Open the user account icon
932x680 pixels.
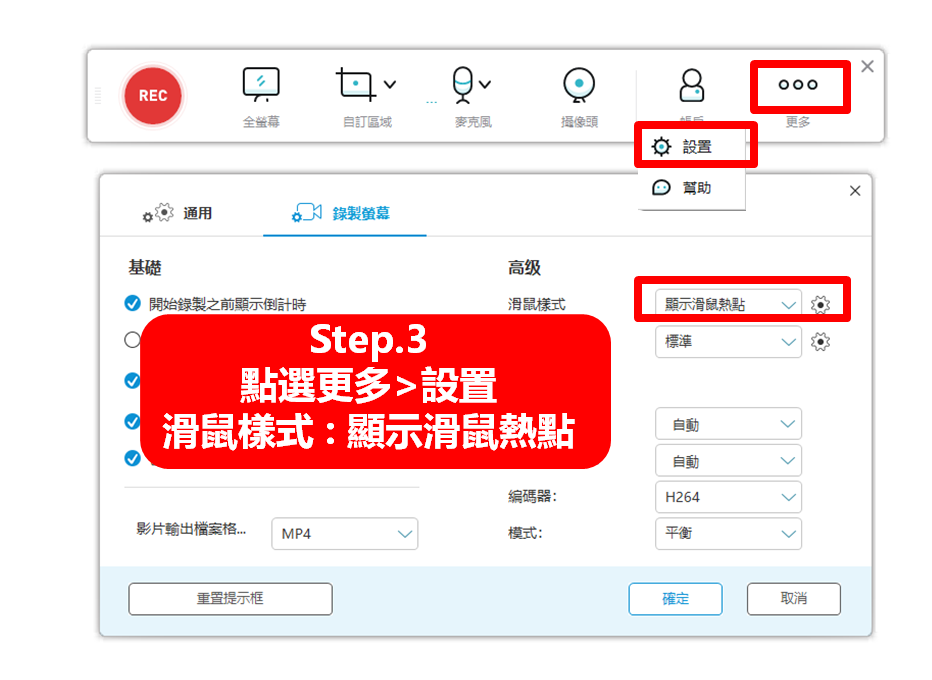[691, 85]
